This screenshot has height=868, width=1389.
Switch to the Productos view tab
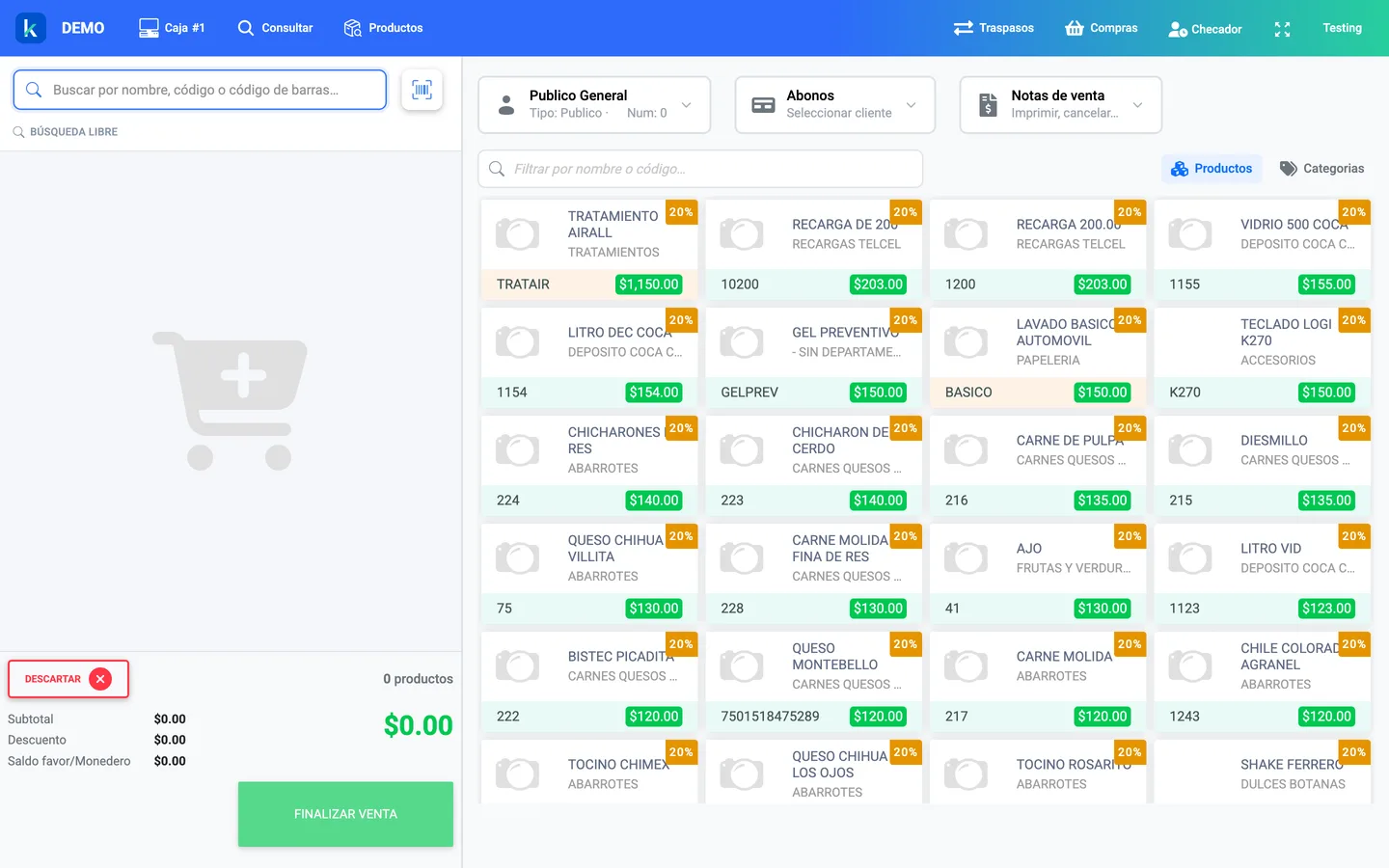[x=1212, y=169]
